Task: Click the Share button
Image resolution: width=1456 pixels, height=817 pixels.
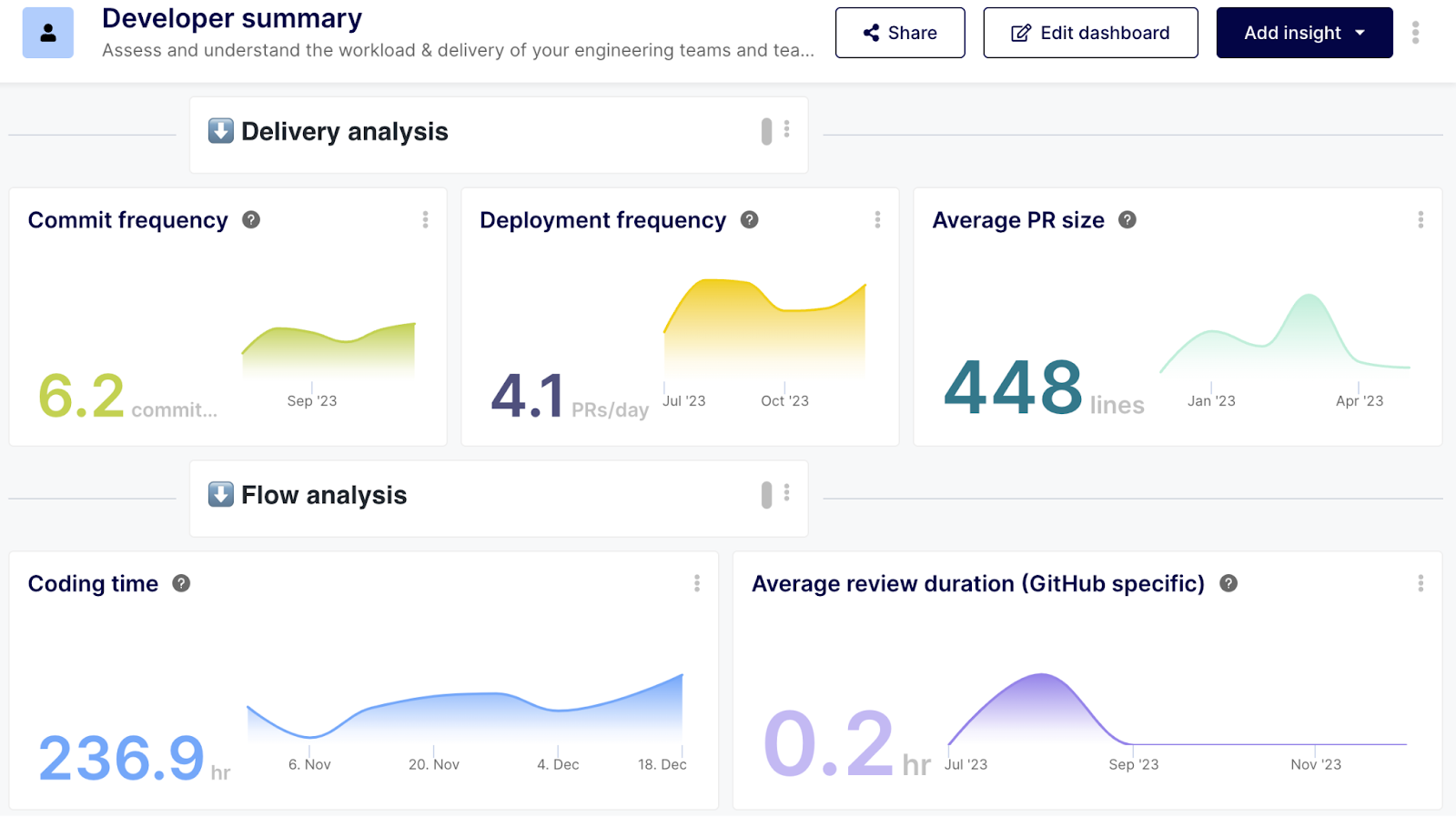Action: pos(900,33)
